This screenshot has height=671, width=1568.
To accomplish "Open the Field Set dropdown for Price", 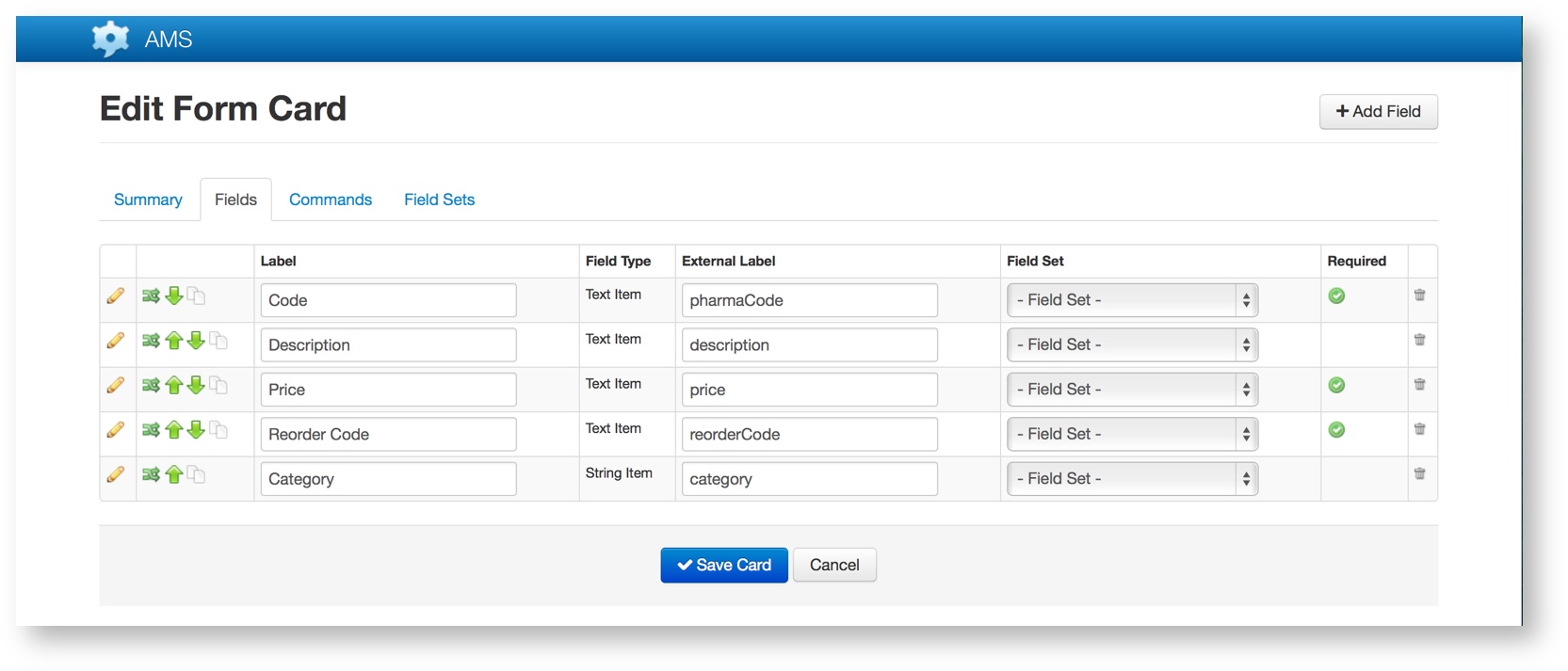I will (1132, 390).
